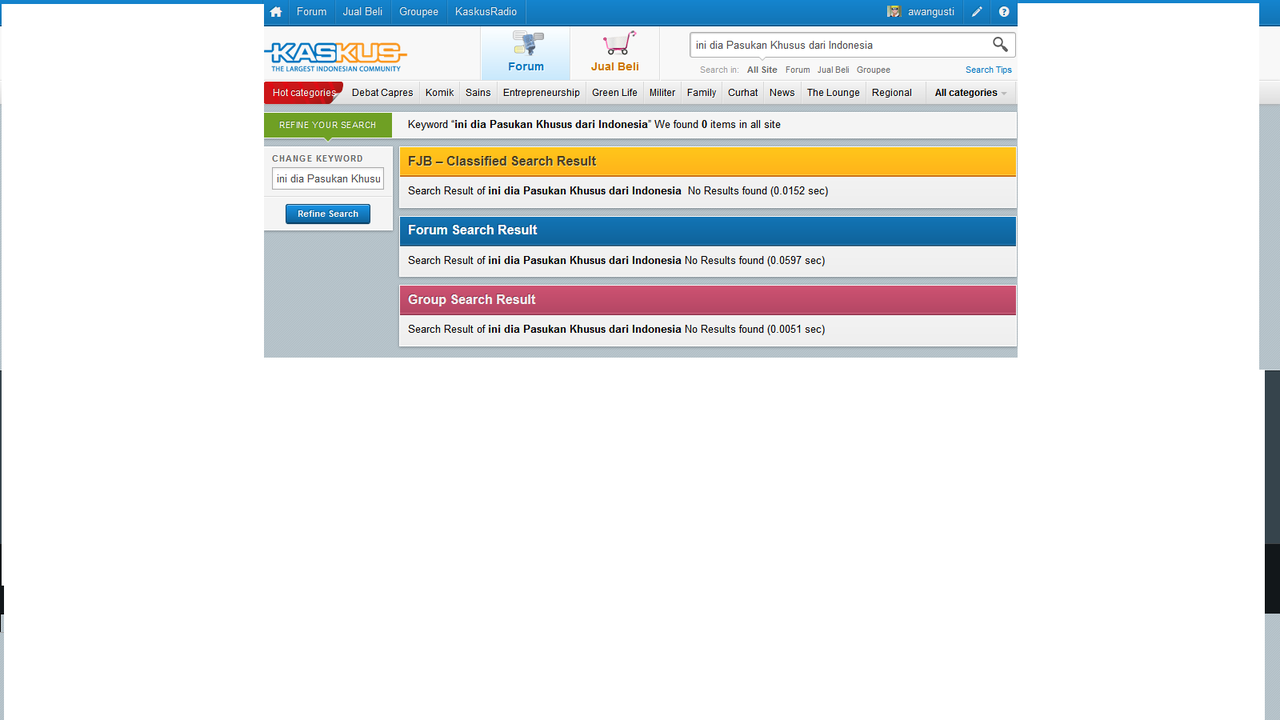Screen dimensions: 1280x720
Task: Click the FJB – Classified Search Result header
Action: (707, 161)
